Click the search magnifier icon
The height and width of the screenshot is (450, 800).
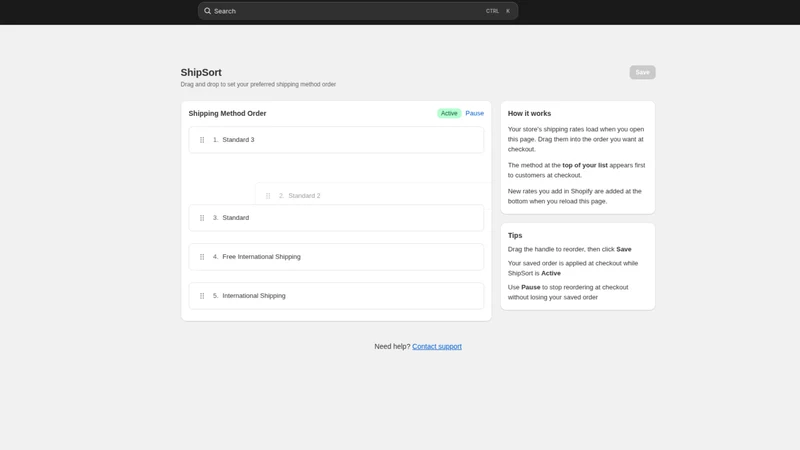click(x=207, y=11)
